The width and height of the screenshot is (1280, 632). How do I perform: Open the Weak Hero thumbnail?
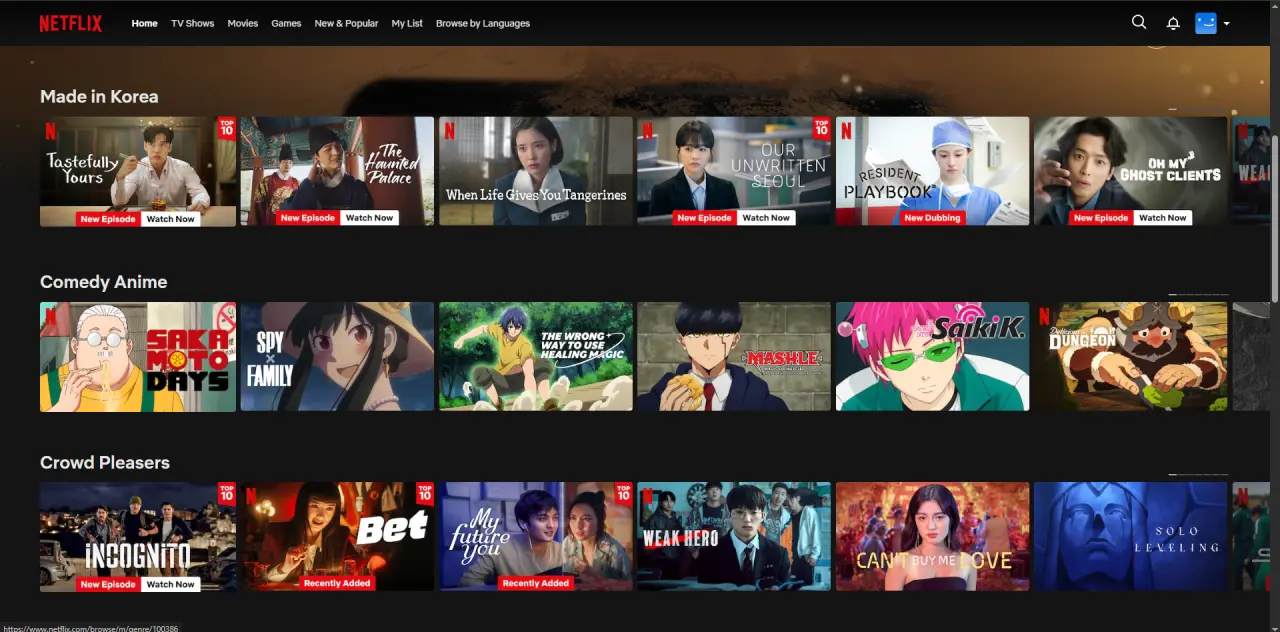point(734,537)
